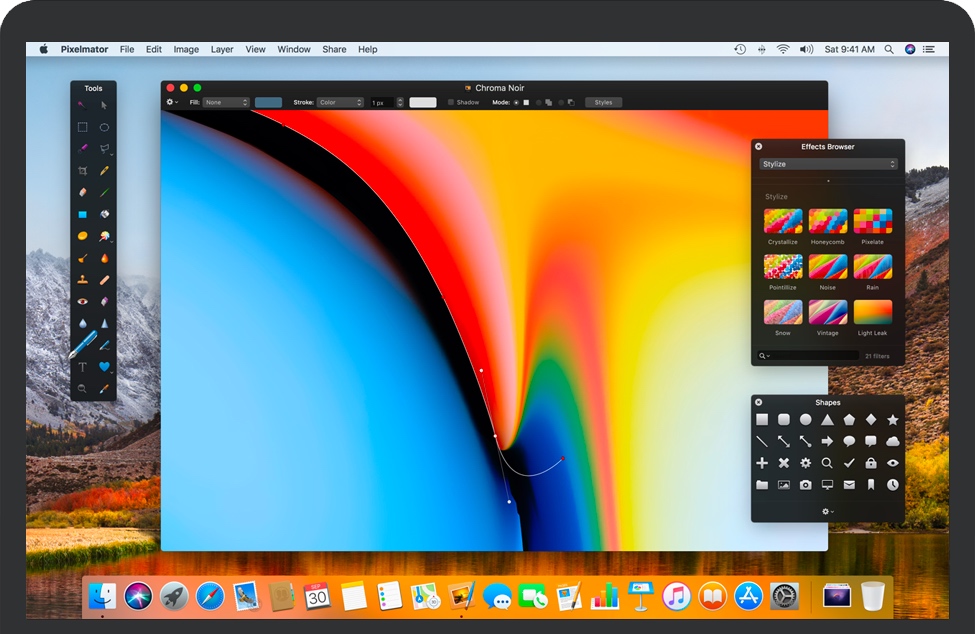Enable the Shadow checkbox
Image resolution: width=975 pixels, height=634 pixels.
451,102
